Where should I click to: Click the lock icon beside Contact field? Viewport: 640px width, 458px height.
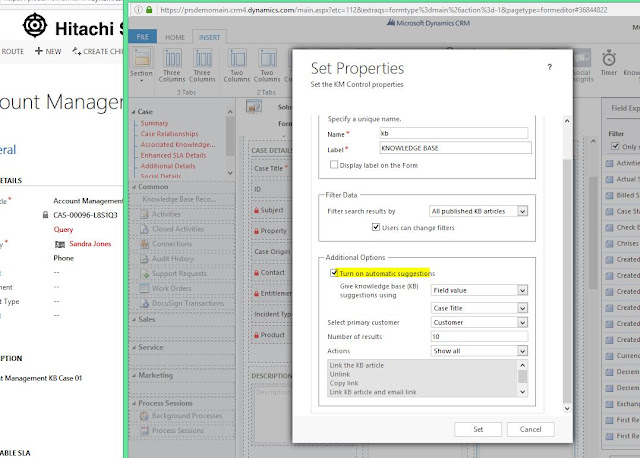tap(256, 273)
